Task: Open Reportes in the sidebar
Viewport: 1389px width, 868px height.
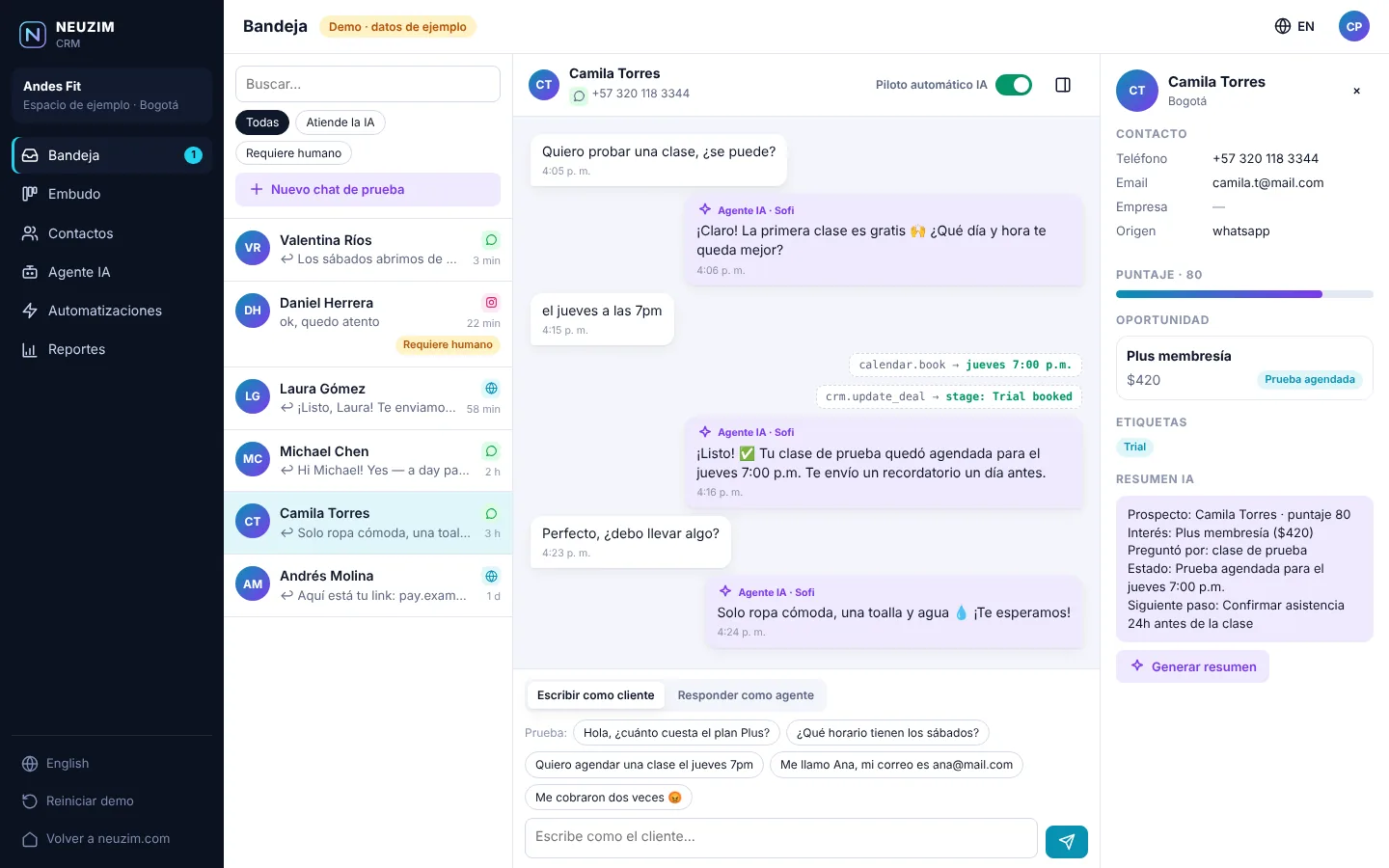Action: 112,349
